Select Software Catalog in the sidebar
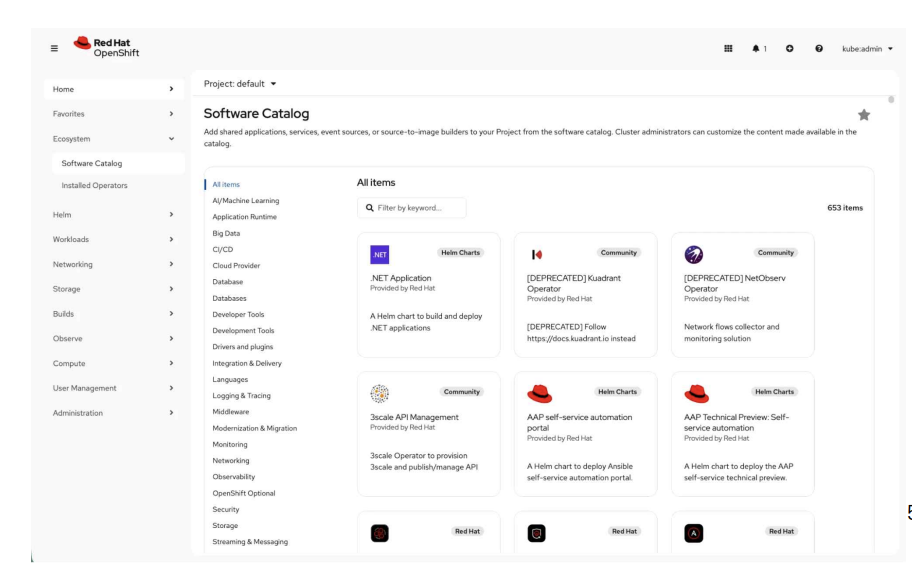 118,163
